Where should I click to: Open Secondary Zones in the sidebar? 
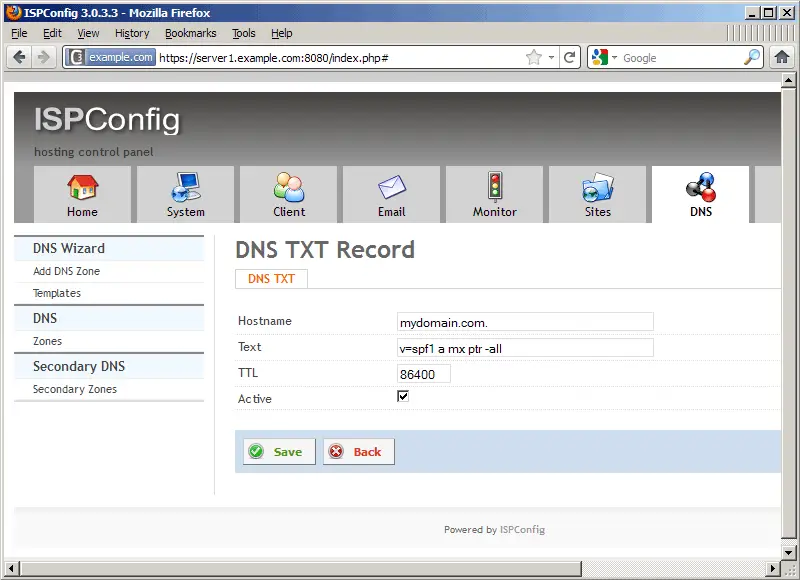click(x=74, y=389)
